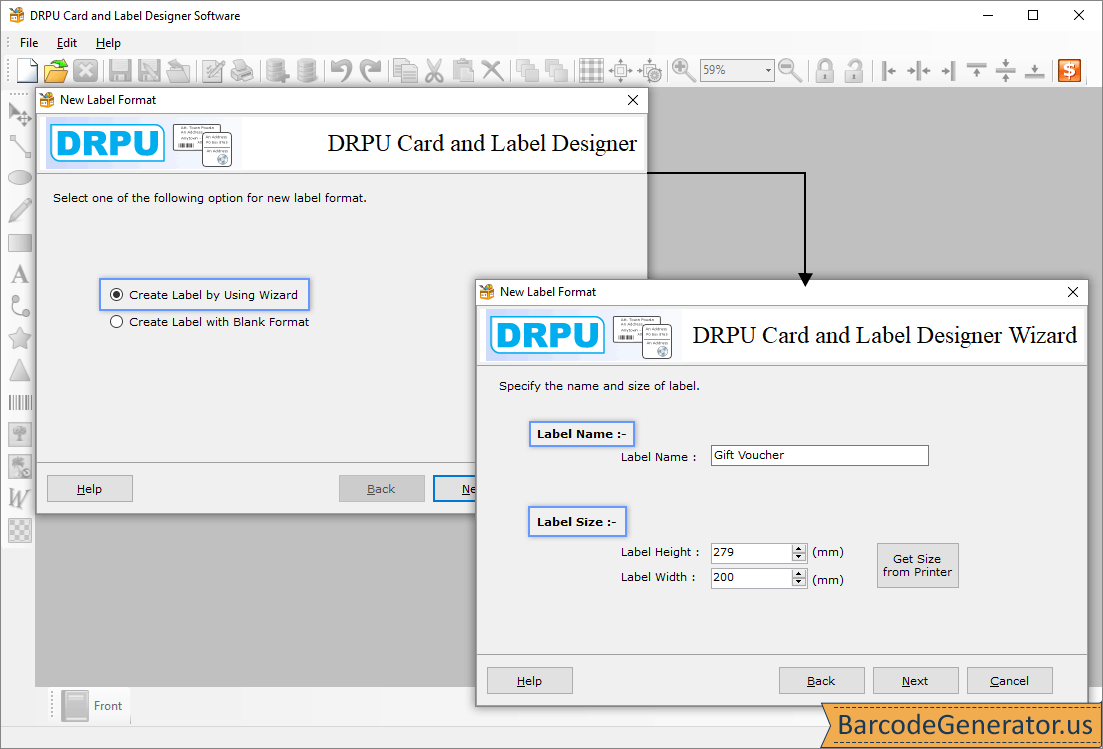Click the Align Bottom edges icon
This screenshot has width=1103, height=749.
[1035, 70]
